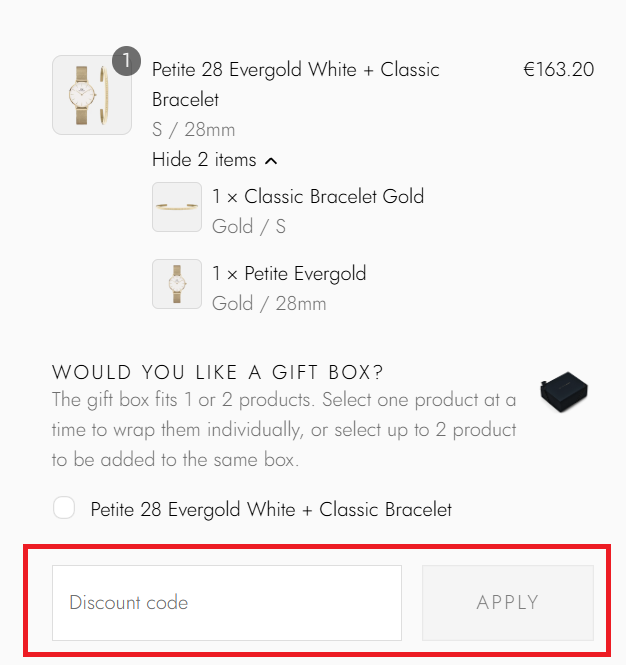Viewport: 626px width, 665px height.
Task: Click the S / 28mm variant text
Action: [x=194, y=130]
